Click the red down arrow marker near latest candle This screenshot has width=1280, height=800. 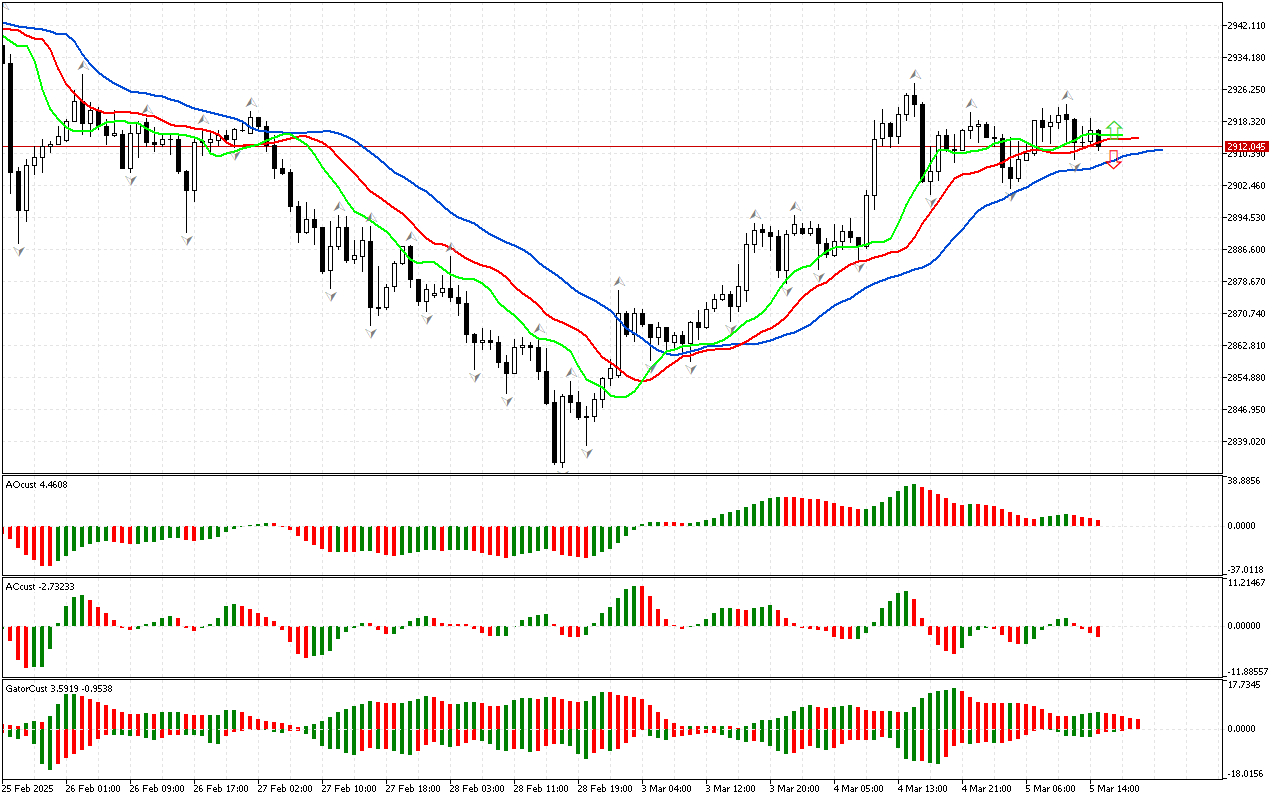[1113, 158]
